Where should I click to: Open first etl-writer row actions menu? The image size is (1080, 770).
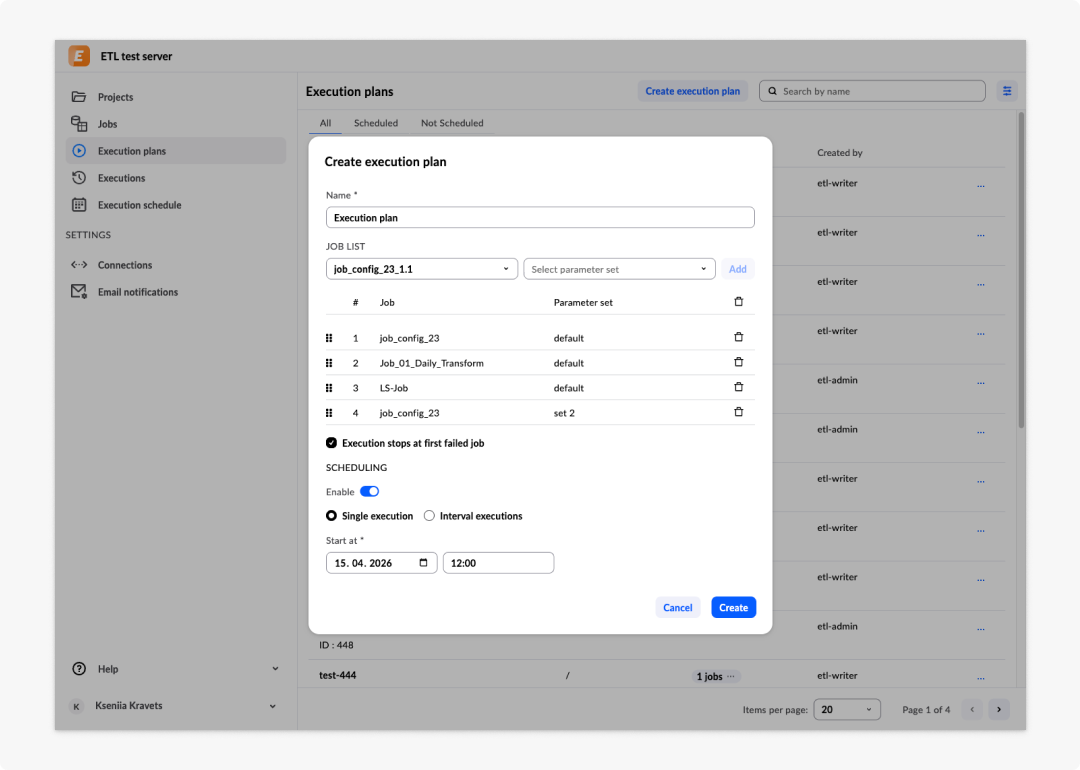coord(981,186)
